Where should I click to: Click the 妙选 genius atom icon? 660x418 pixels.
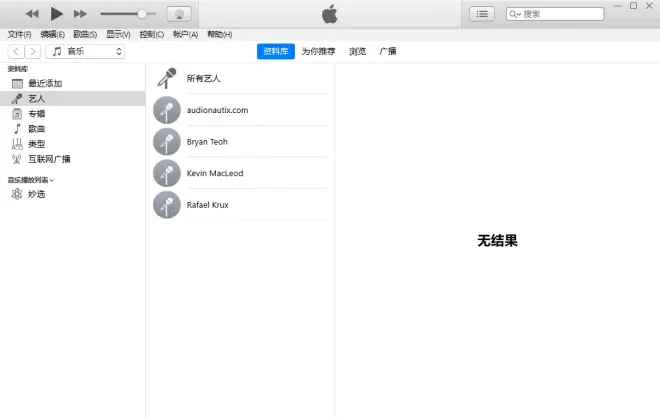click(x=17, y=194)
